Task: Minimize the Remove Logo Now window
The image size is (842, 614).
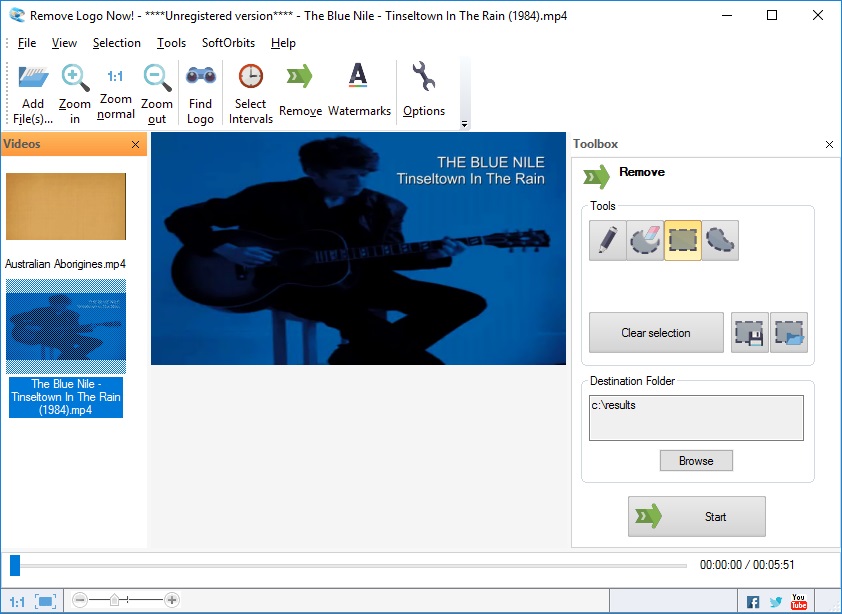Action: 727,15
